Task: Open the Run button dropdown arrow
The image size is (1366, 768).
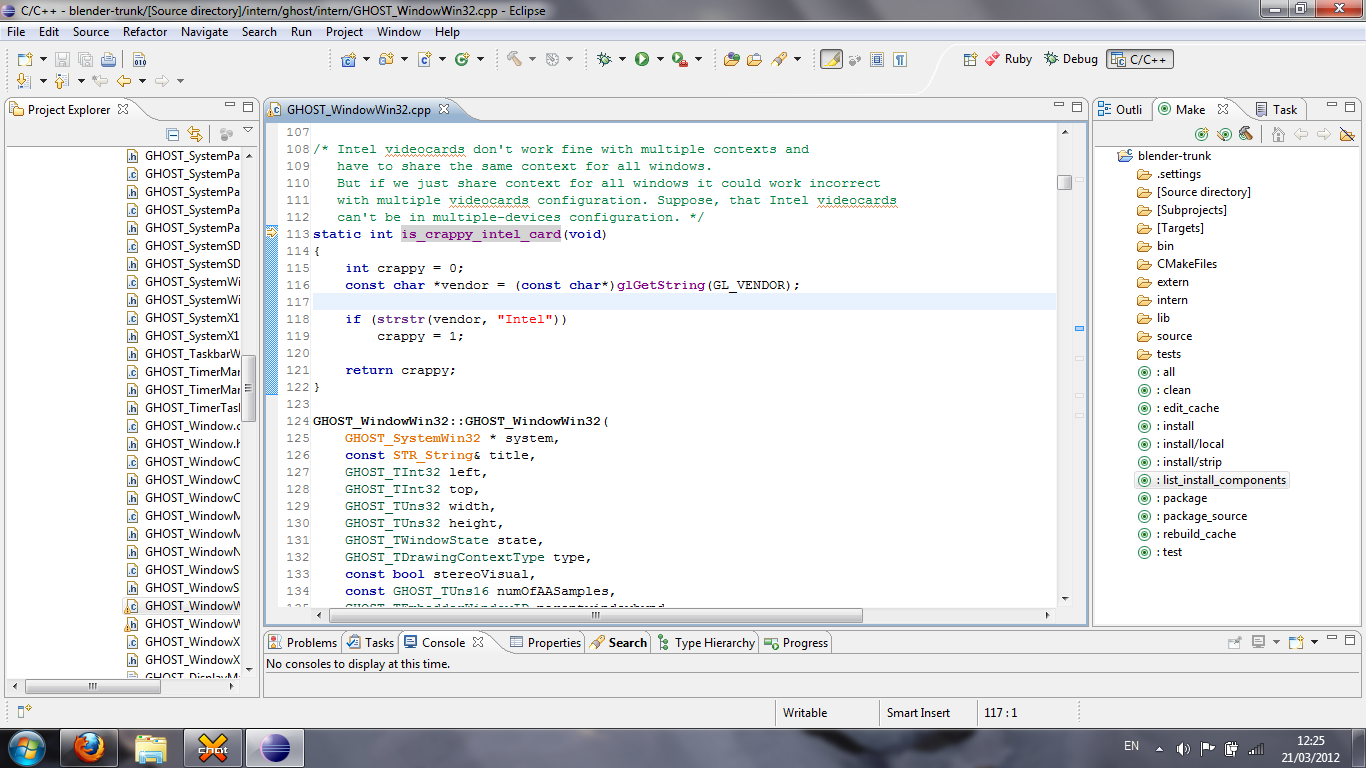Action: coord(659,60)
